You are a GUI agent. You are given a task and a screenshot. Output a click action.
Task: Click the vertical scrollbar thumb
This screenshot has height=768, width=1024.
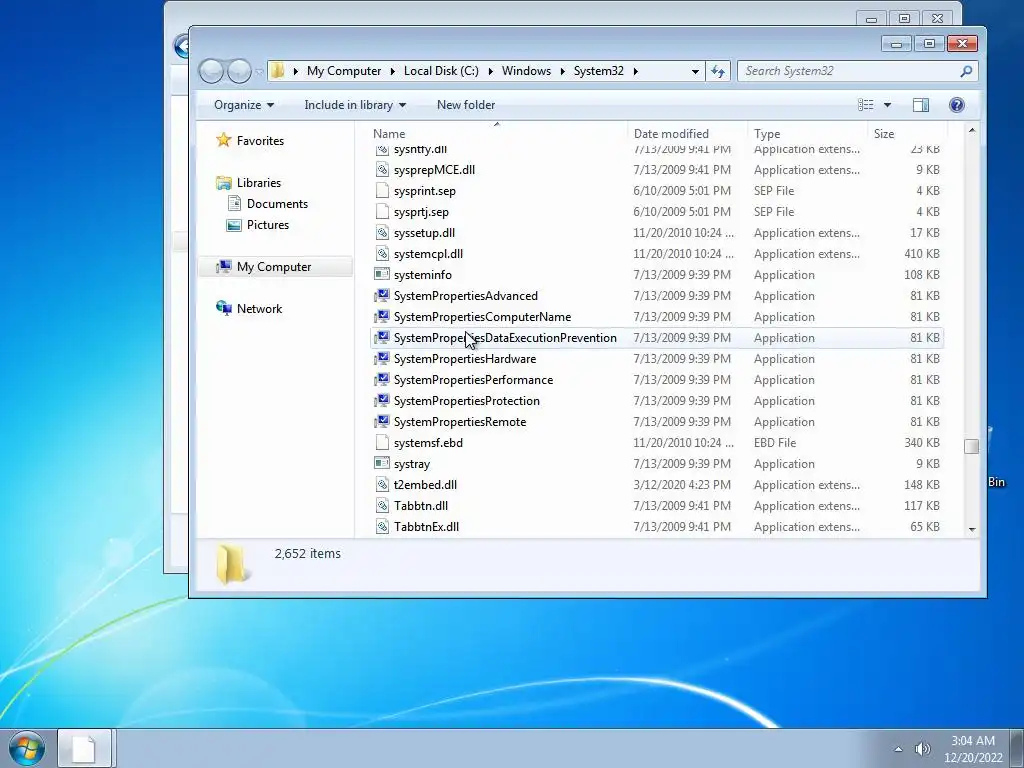[x=971, y=445]
